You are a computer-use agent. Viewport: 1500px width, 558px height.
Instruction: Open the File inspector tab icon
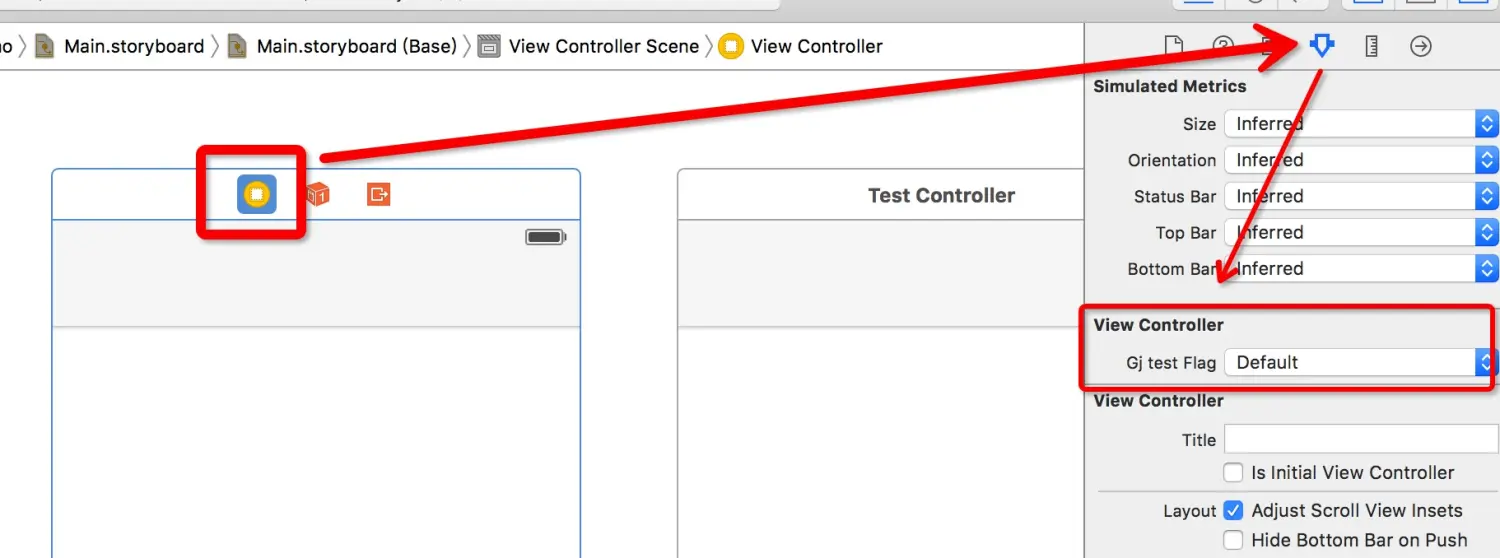1174,46
